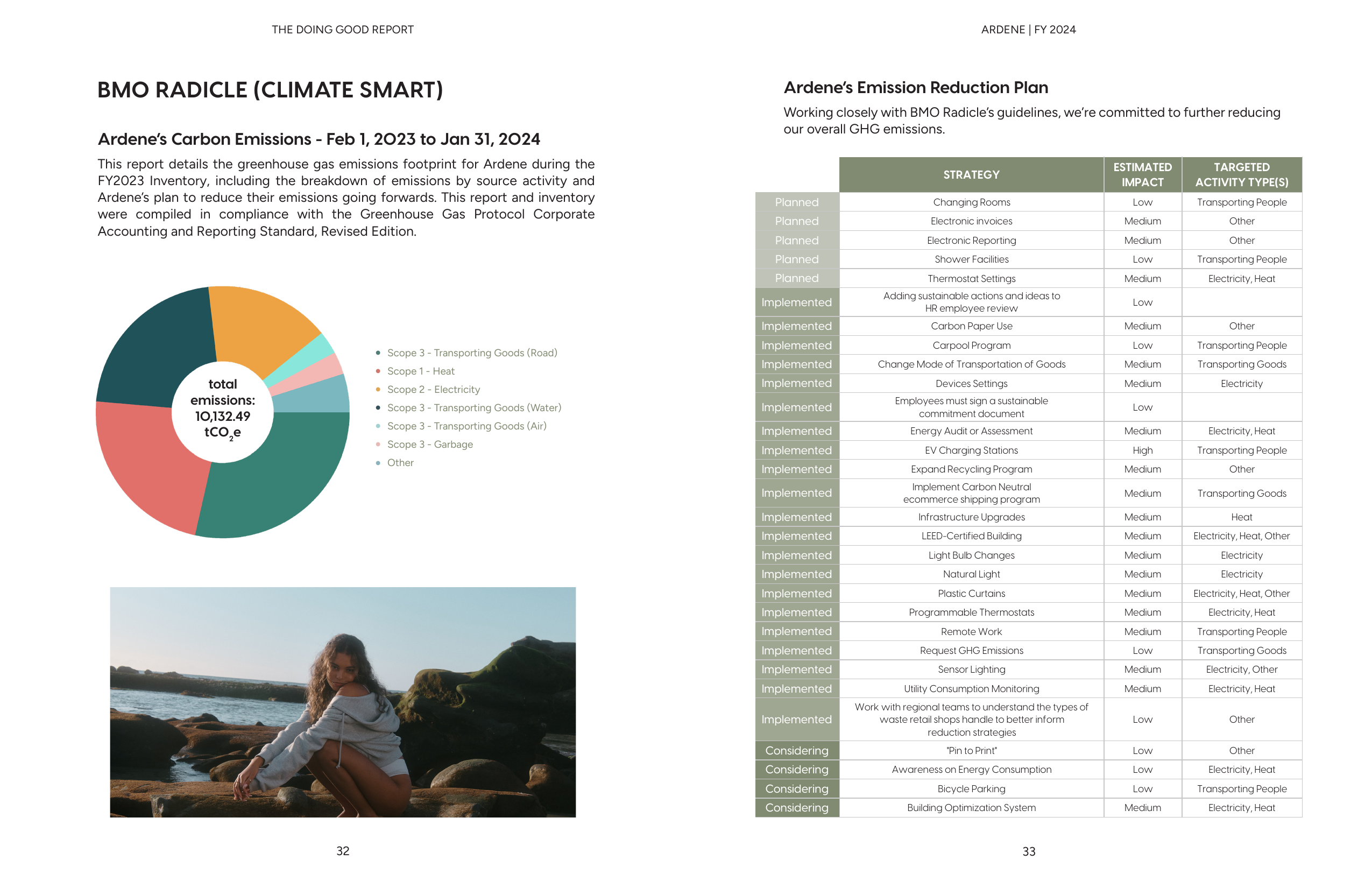Click the legend text Scope 3 - Transporting Goods (Air)
Image resolution: width=1372 pixels, height=888 pixels.
pyautogui.click(x=467, y=426)
